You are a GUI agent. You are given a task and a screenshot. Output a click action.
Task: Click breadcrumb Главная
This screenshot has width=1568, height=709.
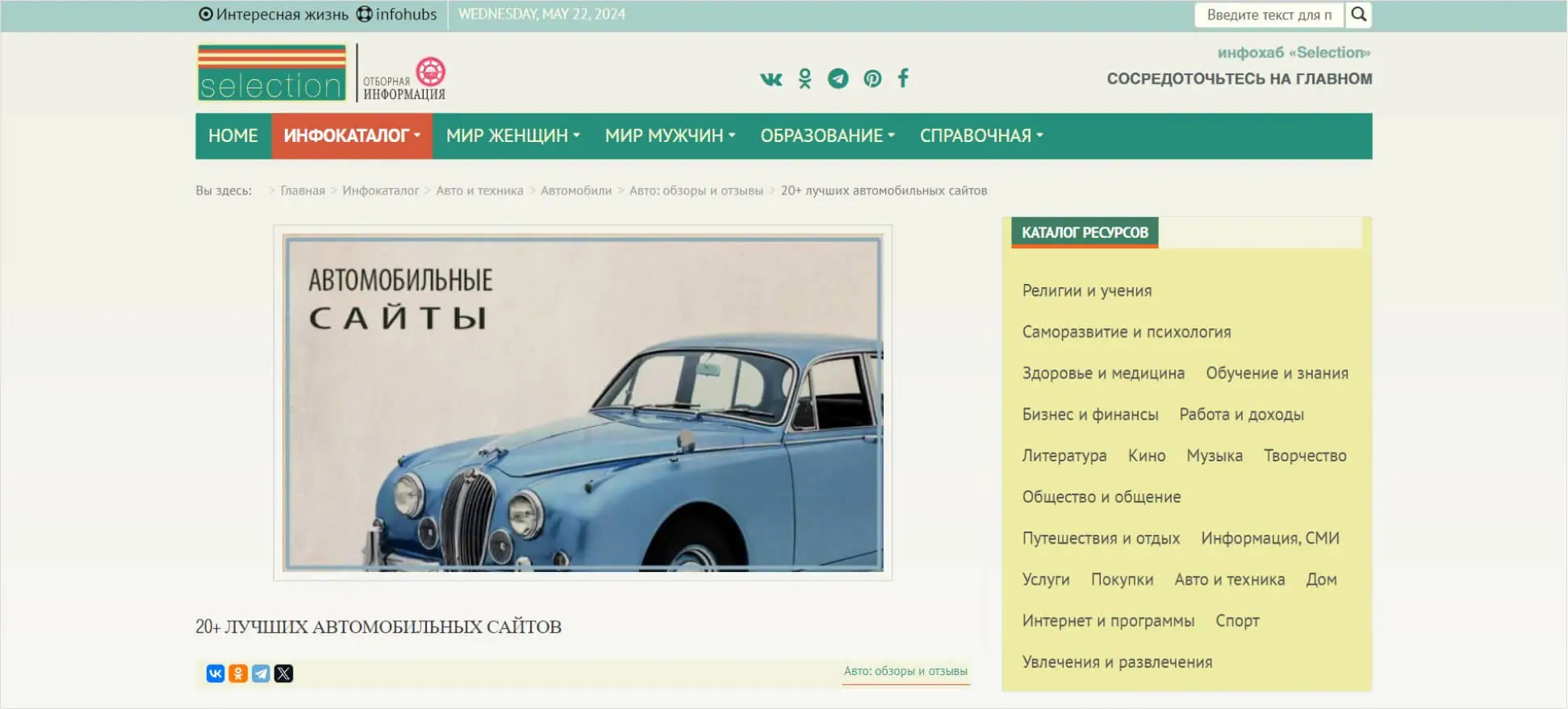click(x=303, y=191)
